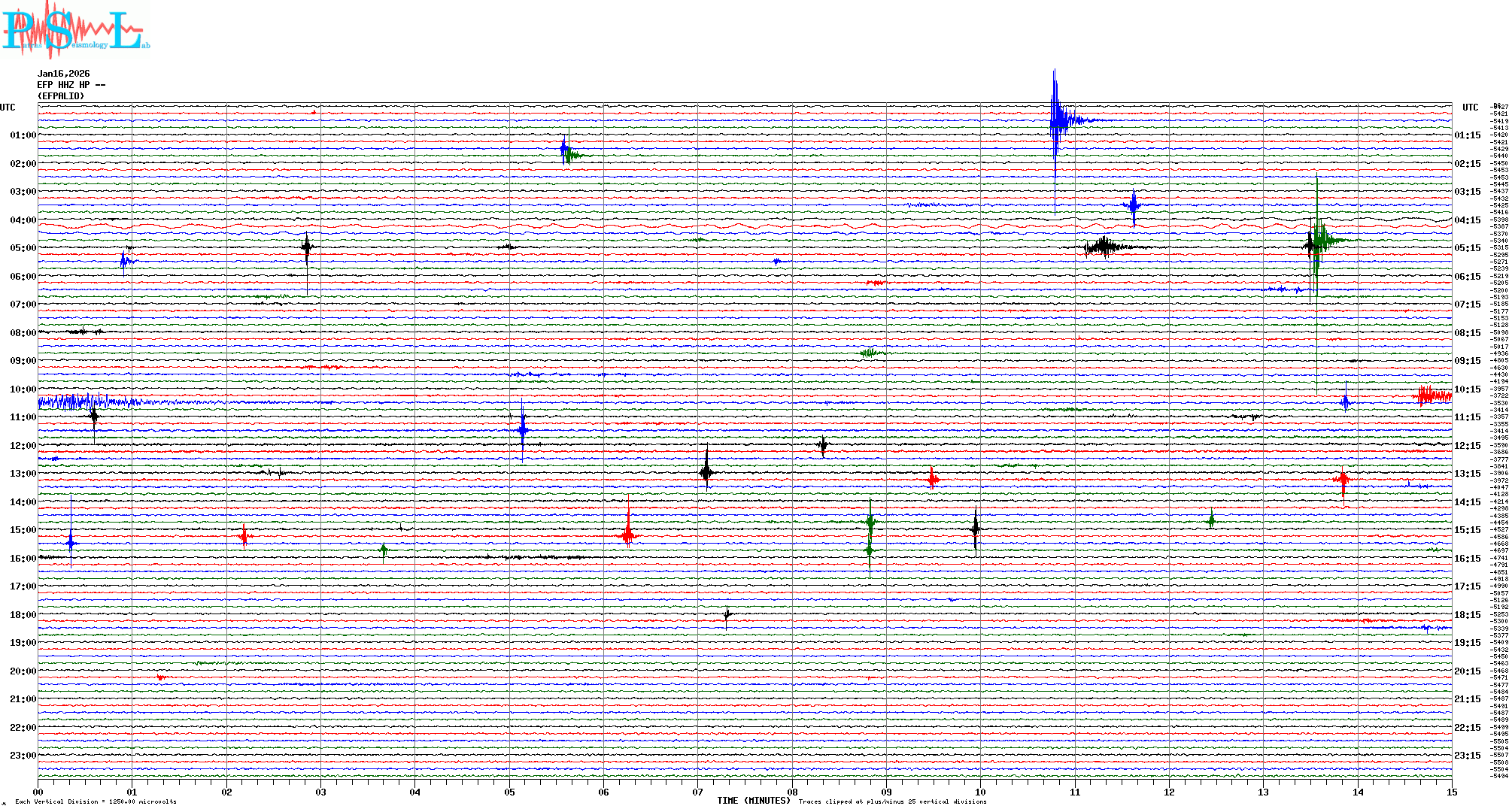
Task: Click the black event on the 13:00 row near minute 07
Action: (x=706, y=472)
